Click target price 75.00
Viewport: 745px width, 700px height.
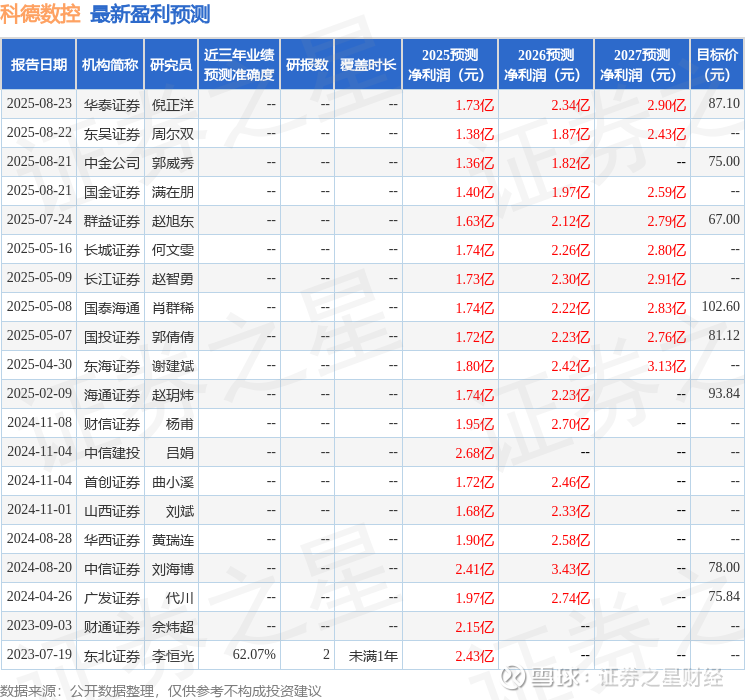coord(724,161)
